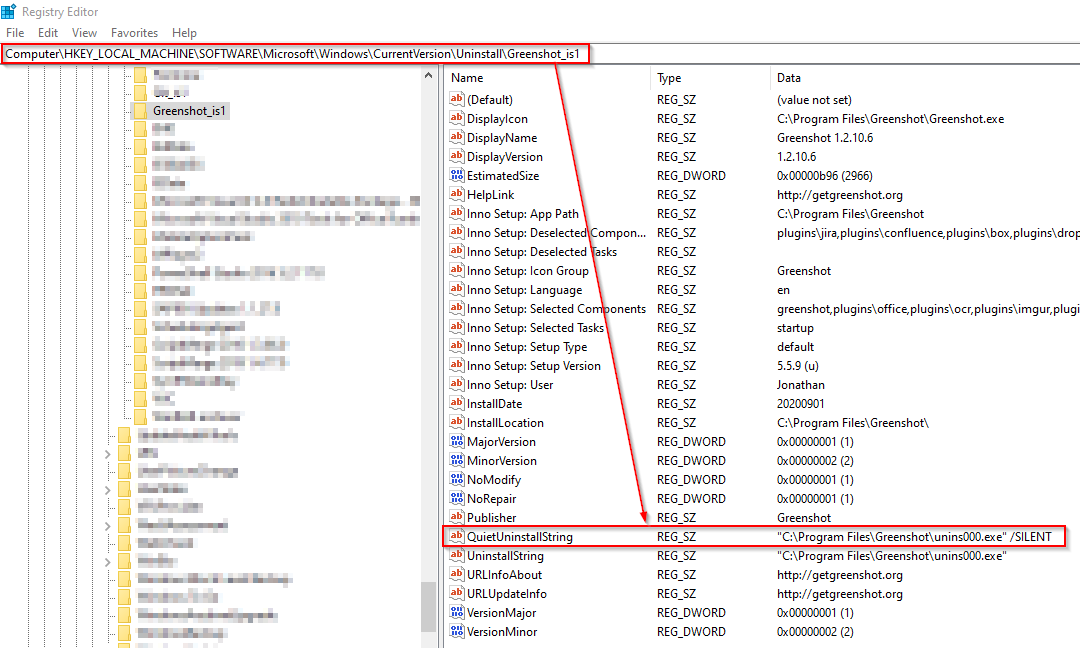Select the DisplayVersion value icon
The width and height of the screenshot is (1080, 648).
457,156
